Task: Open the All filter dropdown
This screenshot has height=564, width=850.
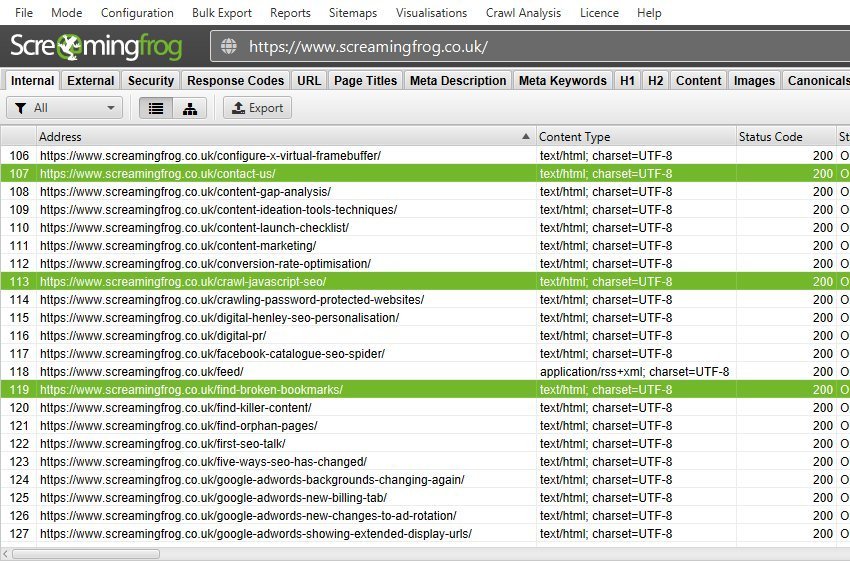Action: pyautogui.click(x=65, y=108)
